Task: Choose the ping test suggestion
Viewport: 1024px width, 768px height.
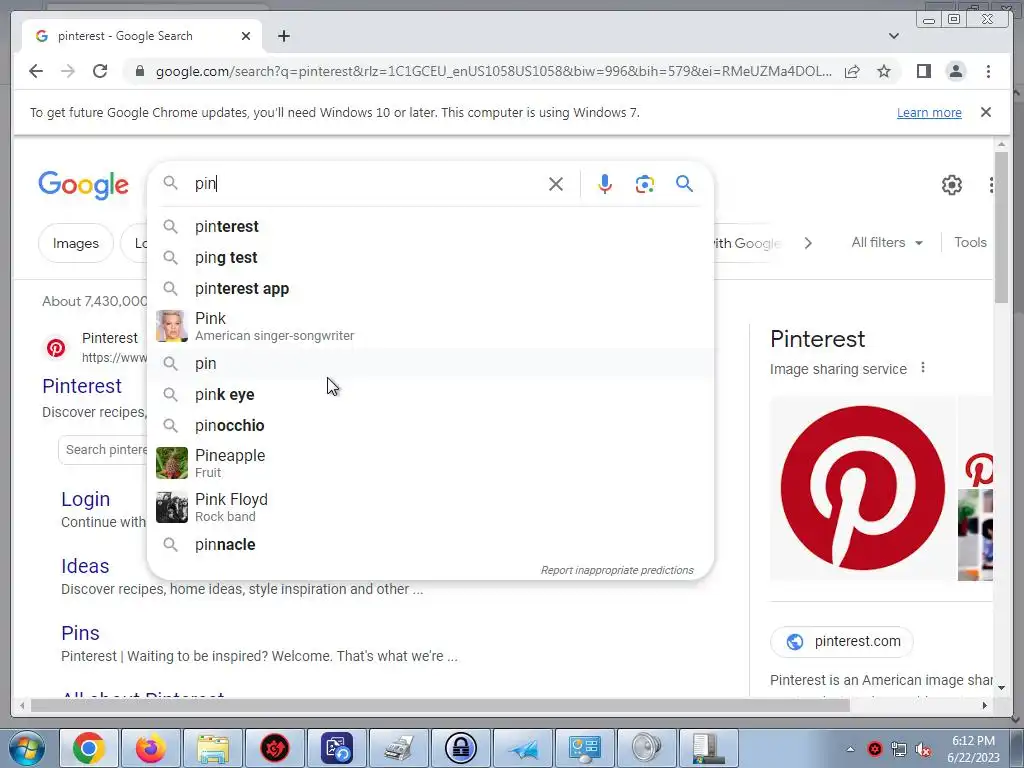Action: click(x=431, y=257)
